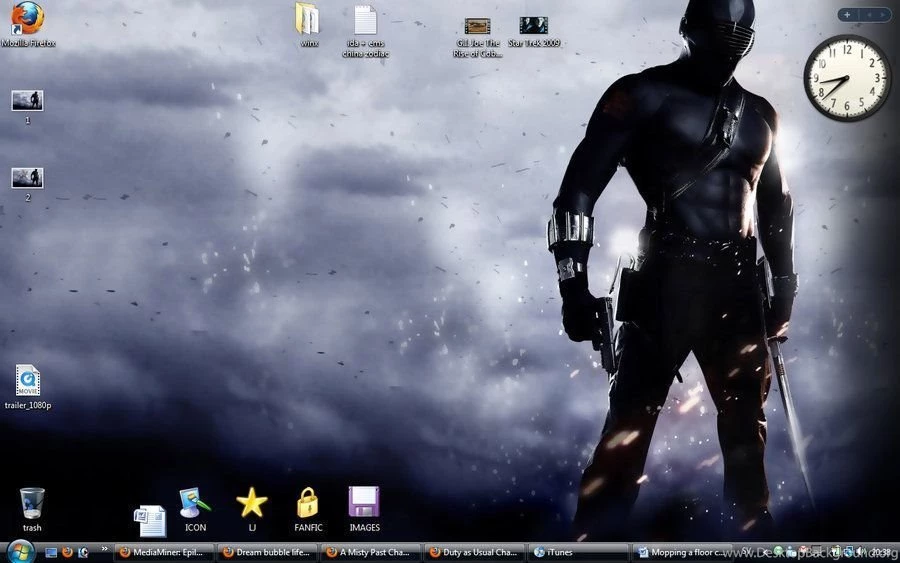This screenshot has height=563, width=900.
Task: Switch to the A Misty Past Cha... taskbar window
Action: coord(371,553)
